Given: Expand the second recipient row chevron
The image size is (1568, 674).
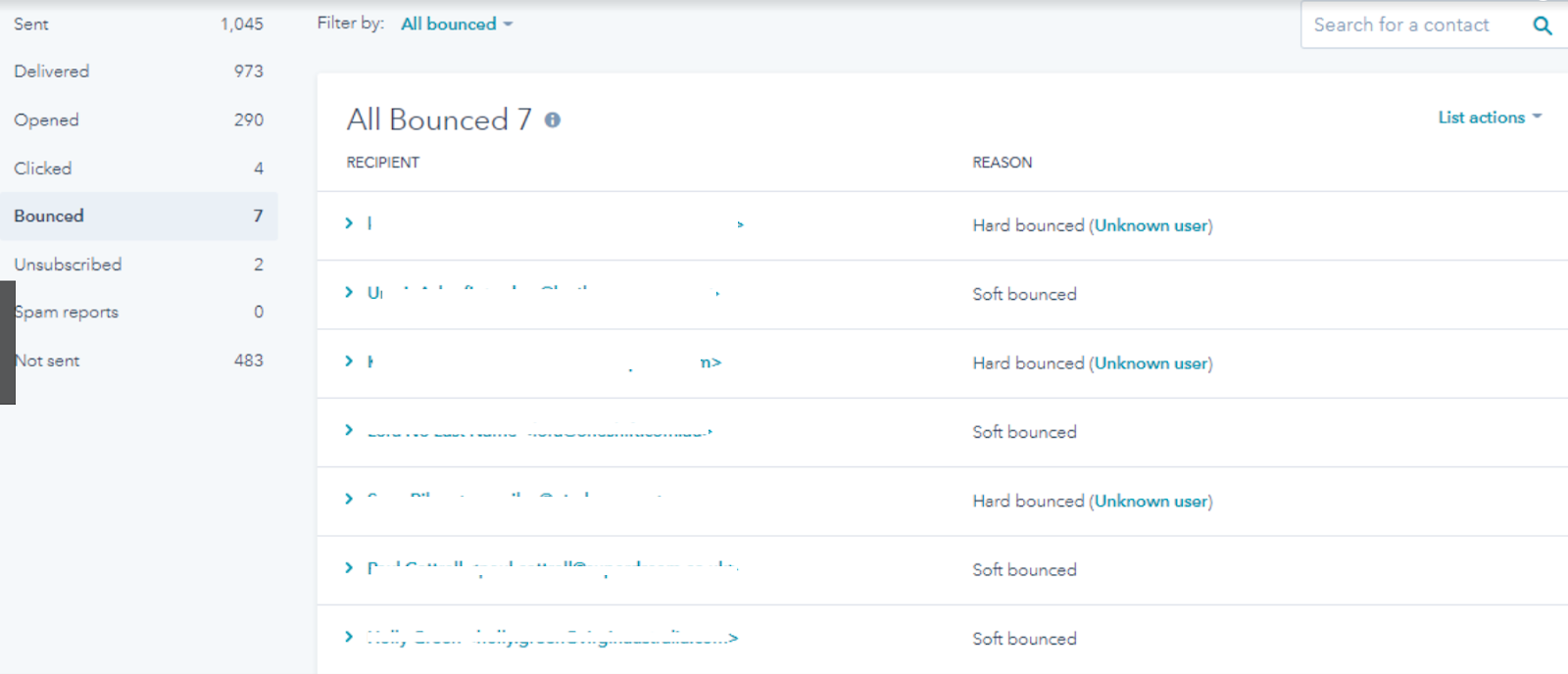Looking at the screenshot, I should (349, 292).
